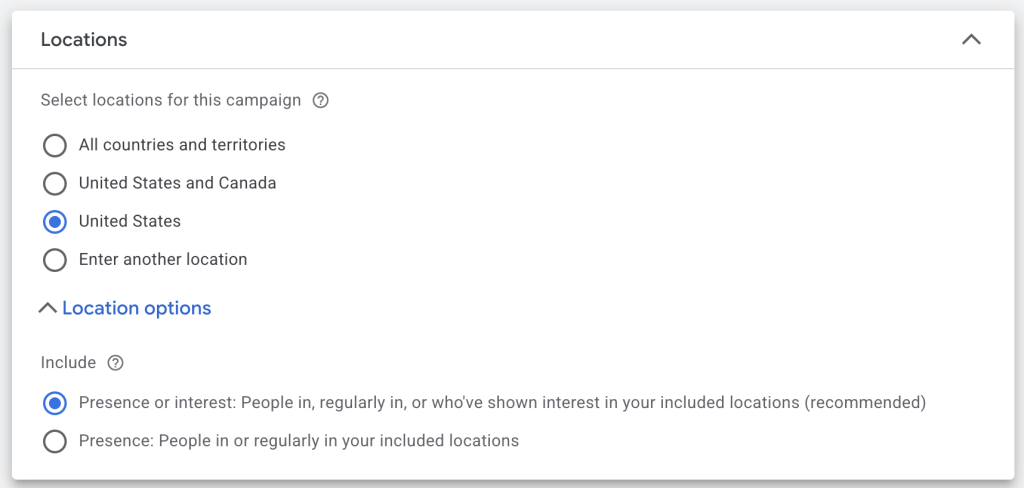The height and width of the screenshot is (488, 1024).
Task: Click the Locations section heading
Action: coord(84,40)
